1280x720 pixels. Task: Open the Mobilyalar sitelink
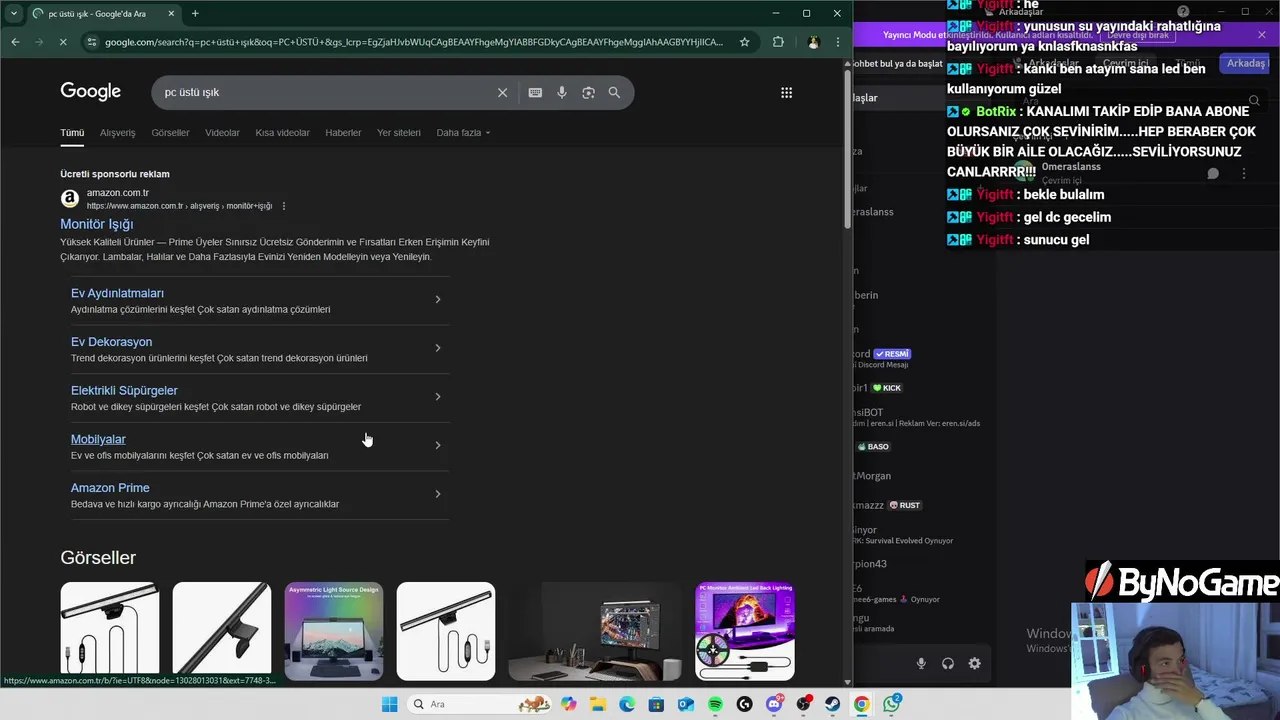pyautogui.click(x=98, y=439)
